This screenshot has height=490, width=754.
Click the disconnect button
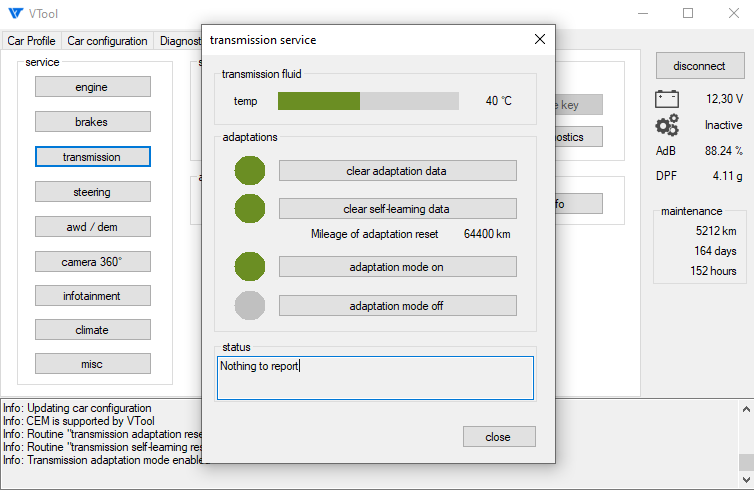(x=699, y=66)
